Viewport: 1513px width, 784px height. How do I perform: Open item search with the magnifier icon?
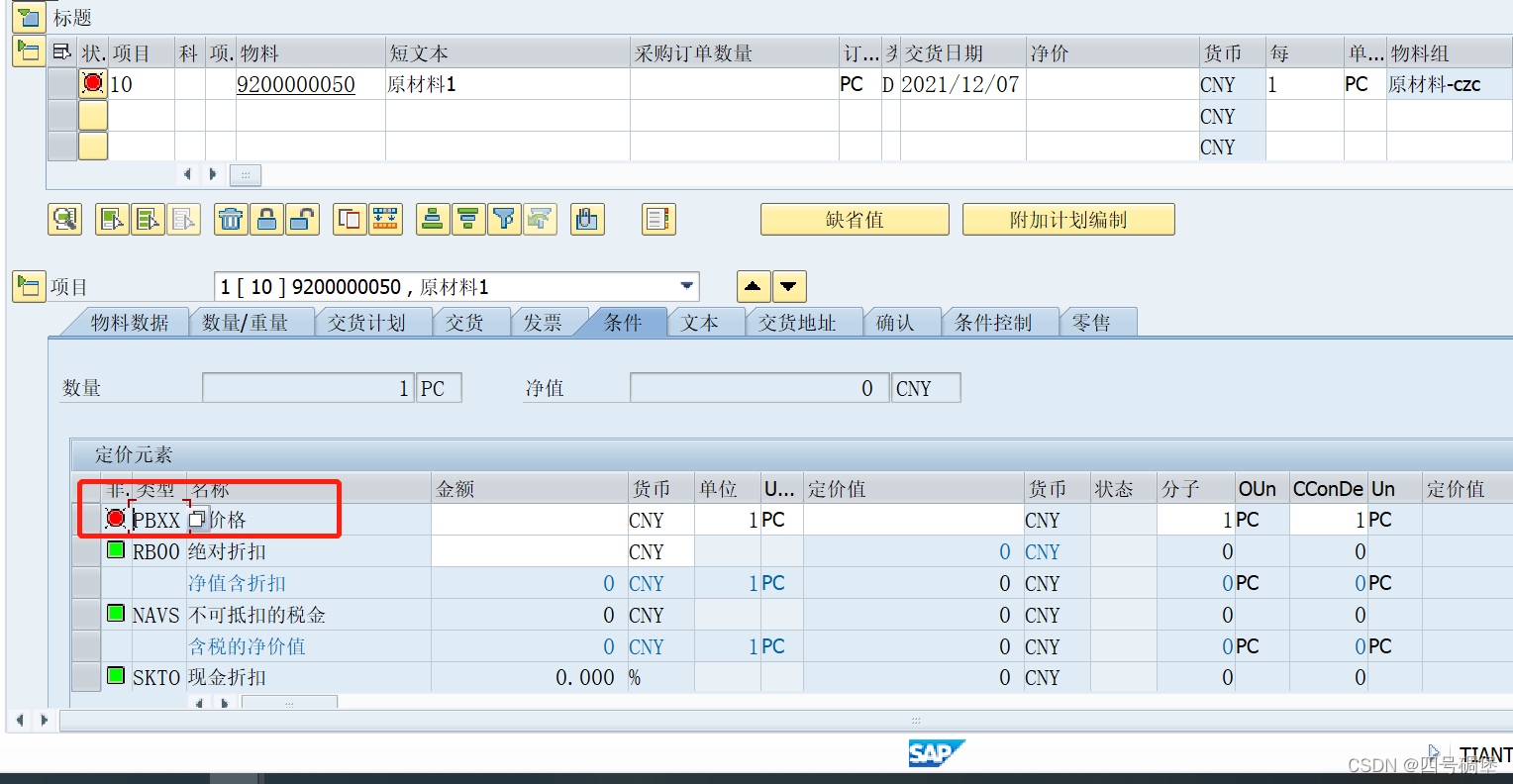(x=64, y=219)
